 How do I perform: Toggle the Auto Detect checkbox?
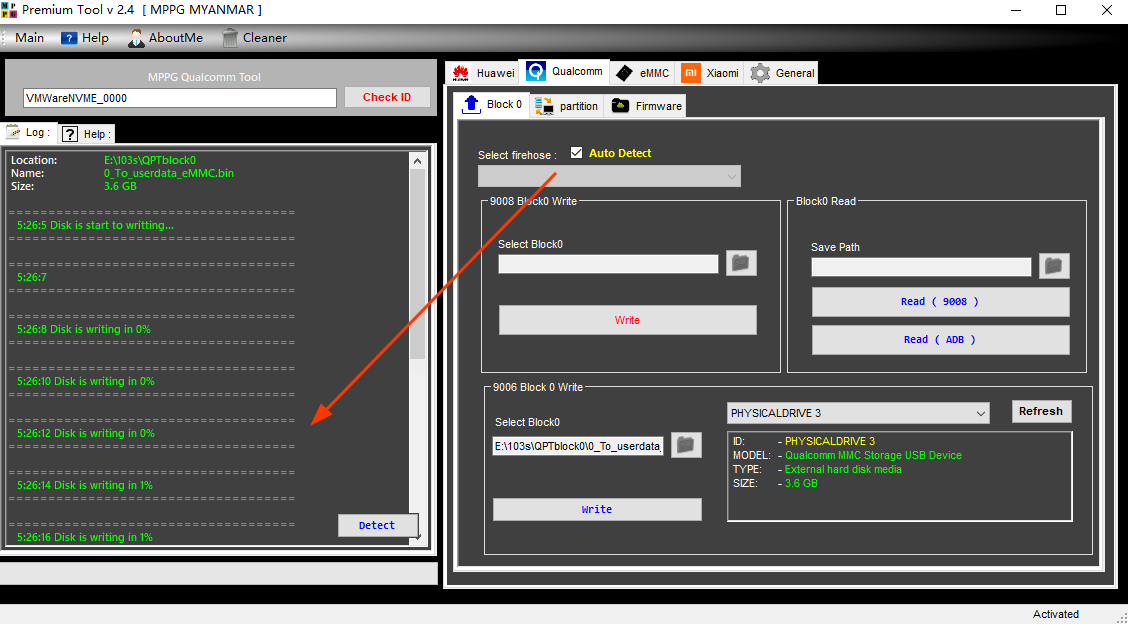(576, 153)
